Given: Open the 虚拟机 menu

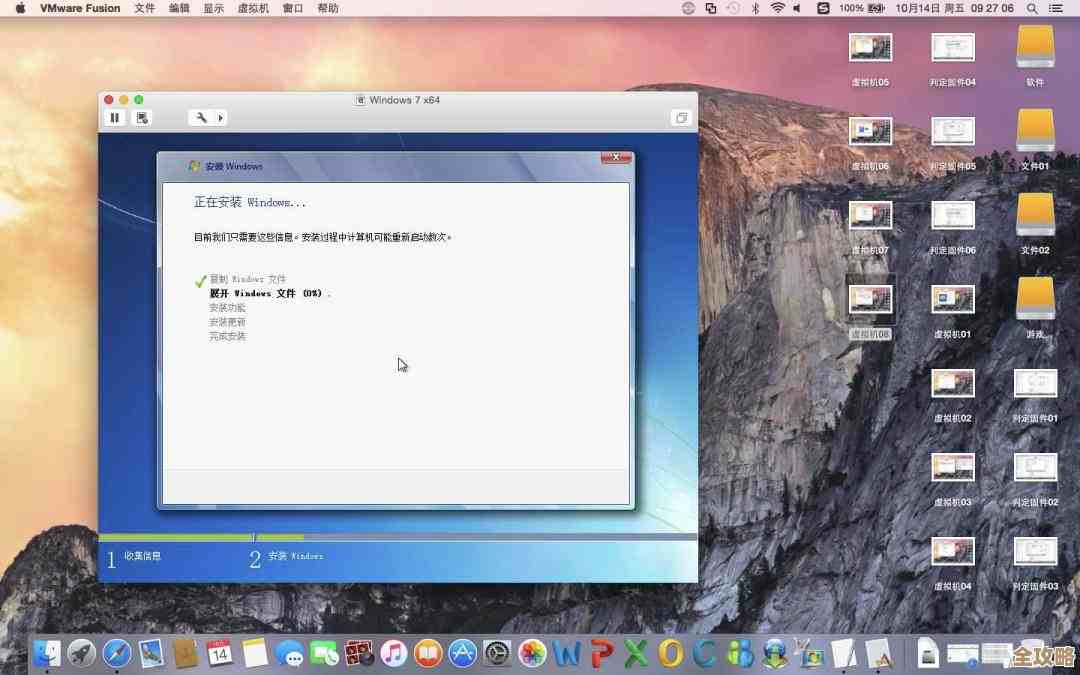Looking at the screenshot, I should click(253, 8).
